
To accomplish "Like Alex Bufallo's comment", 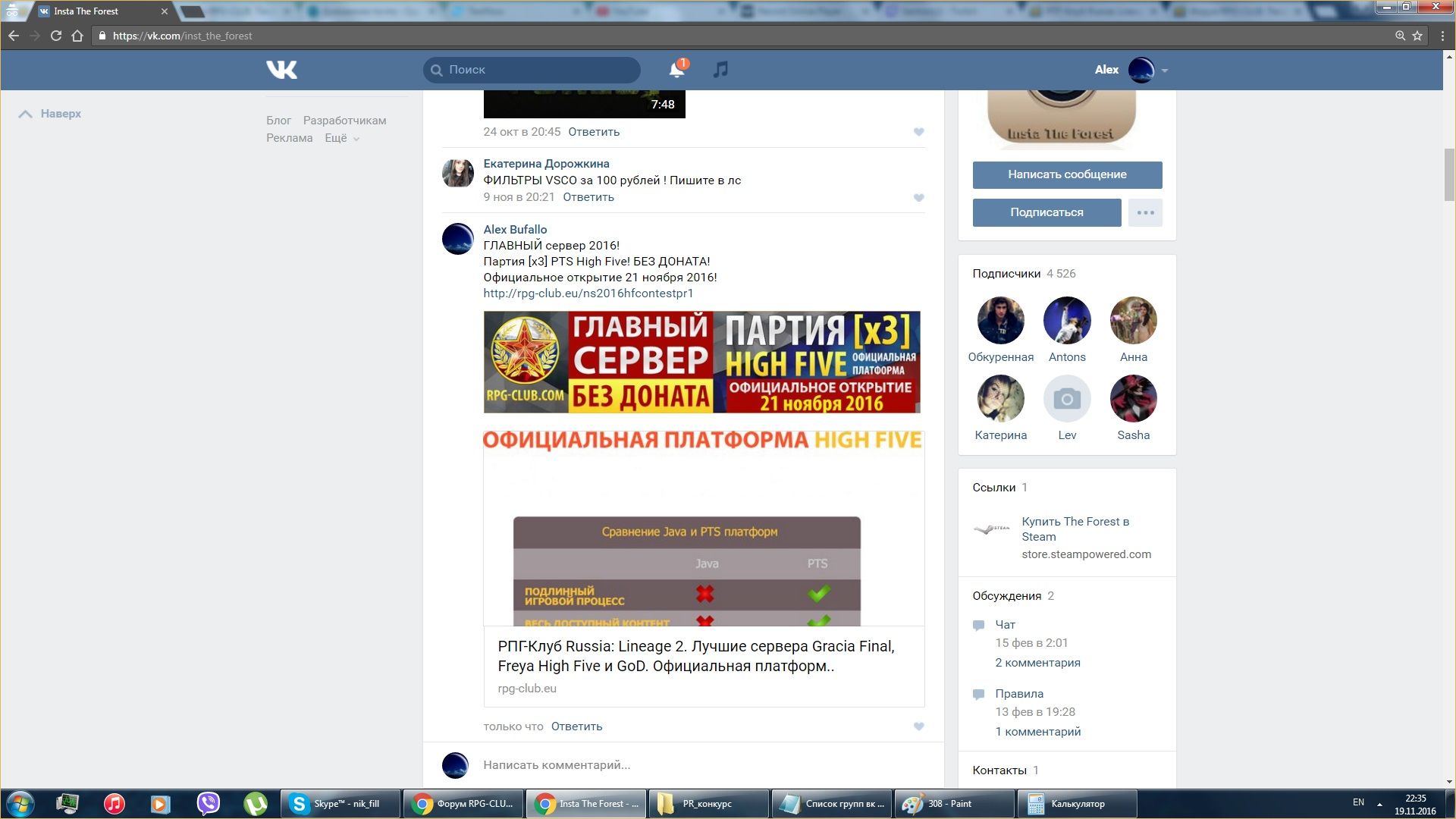I will tap(918, 726).
